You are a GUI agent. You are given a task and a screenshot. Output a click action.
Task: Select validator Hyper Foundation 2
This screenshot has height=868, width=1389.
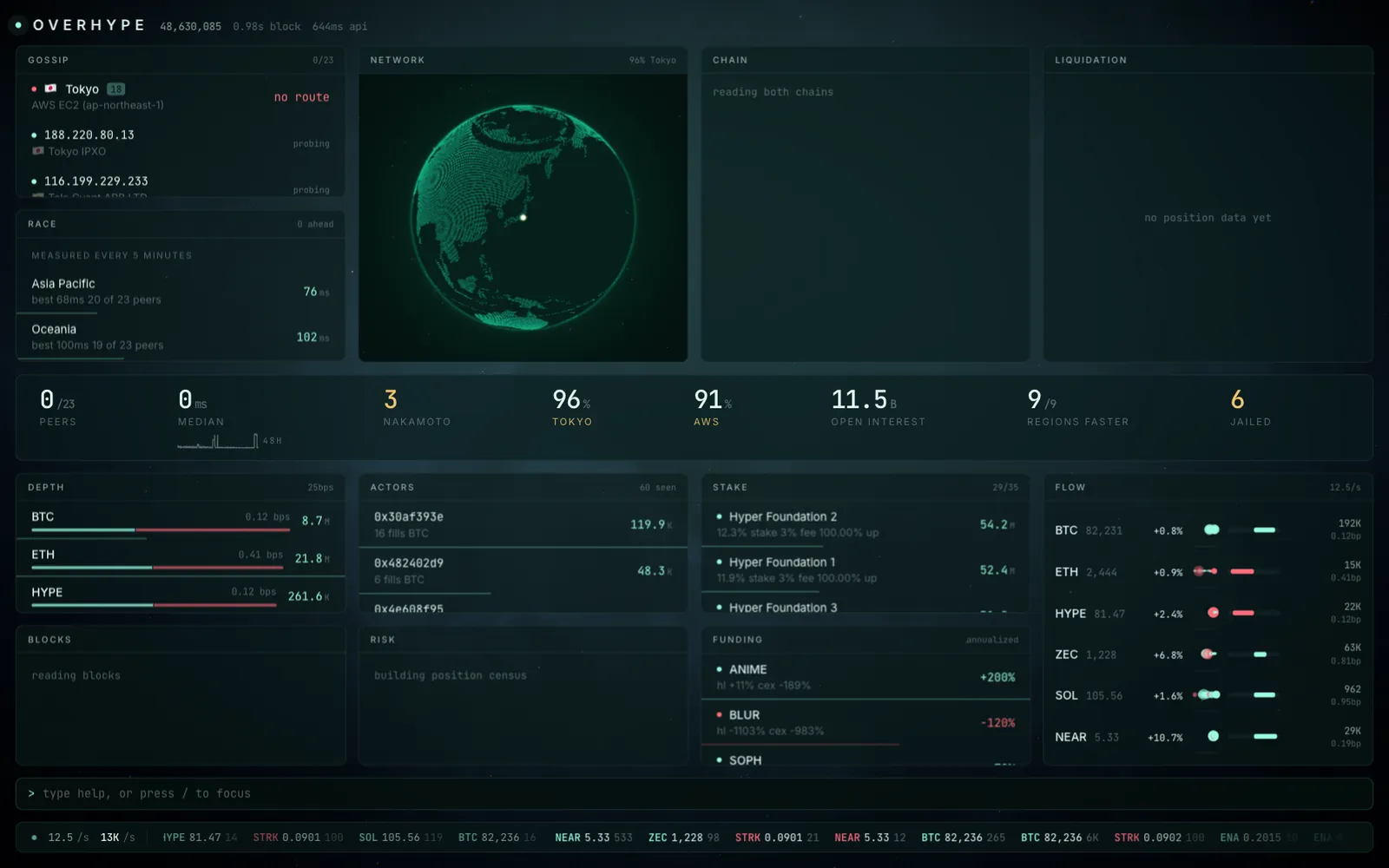click(x=866, y=524)
